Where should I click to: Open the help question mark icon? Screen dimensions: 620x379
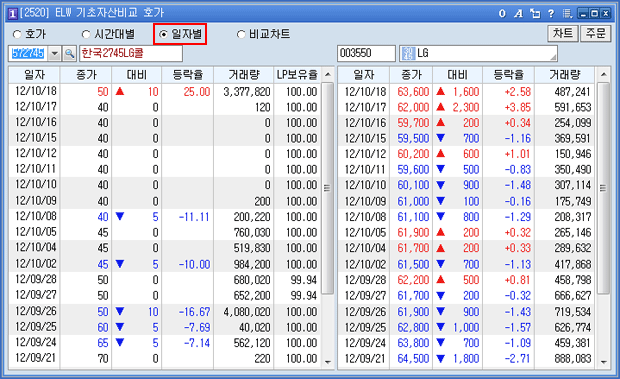tap(551, 13)
